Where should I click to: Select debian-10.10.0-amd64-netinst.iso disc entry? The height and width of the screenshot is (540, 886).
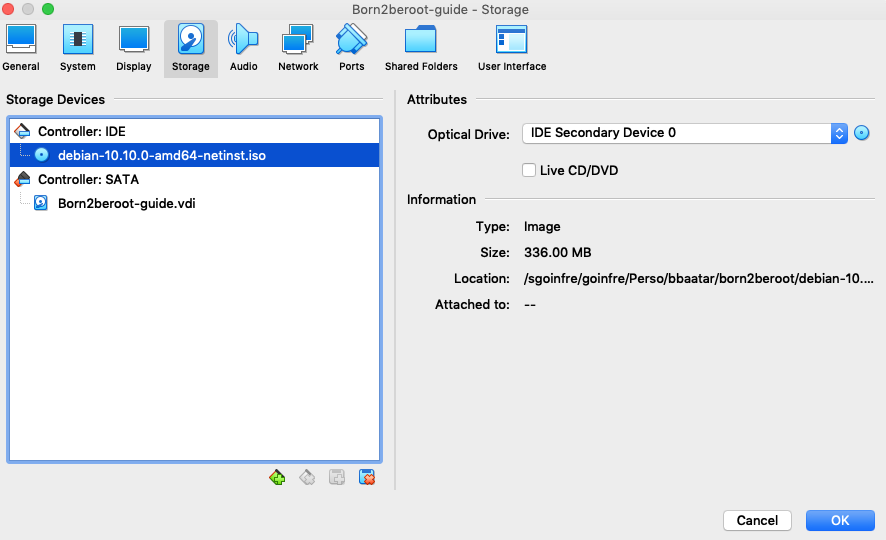pos(194,155)
